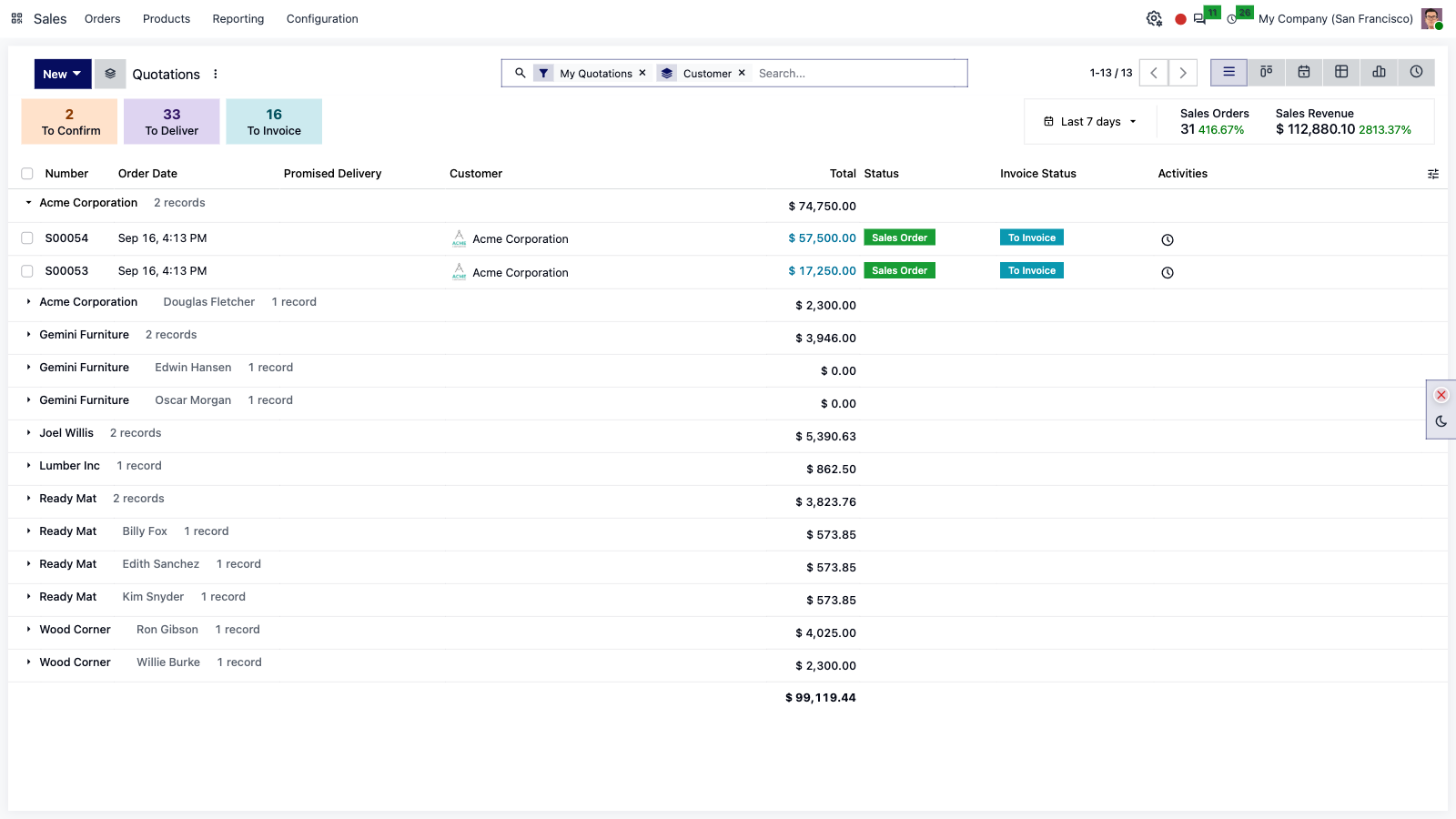Open the apps grid home menu icon
Viewport: 1456px width, 819px height.
16,18
